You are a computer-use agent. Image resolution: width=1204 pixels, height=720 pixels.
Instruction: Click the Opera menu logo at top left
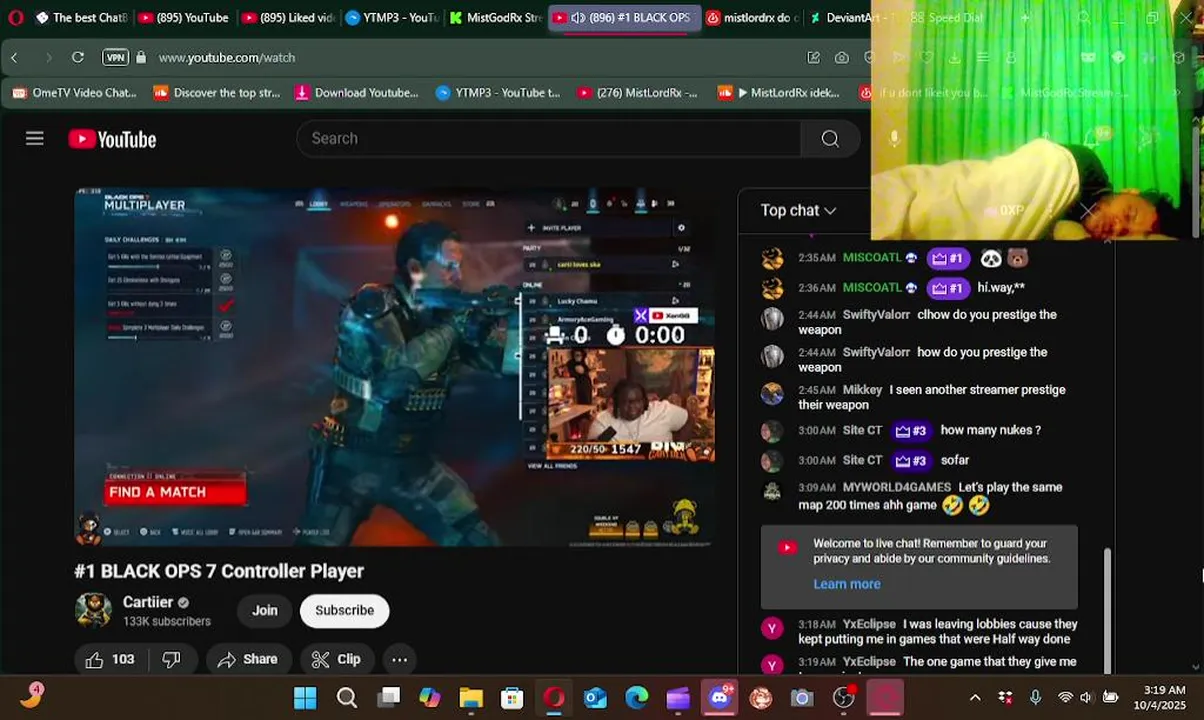(x=15, y=17)
